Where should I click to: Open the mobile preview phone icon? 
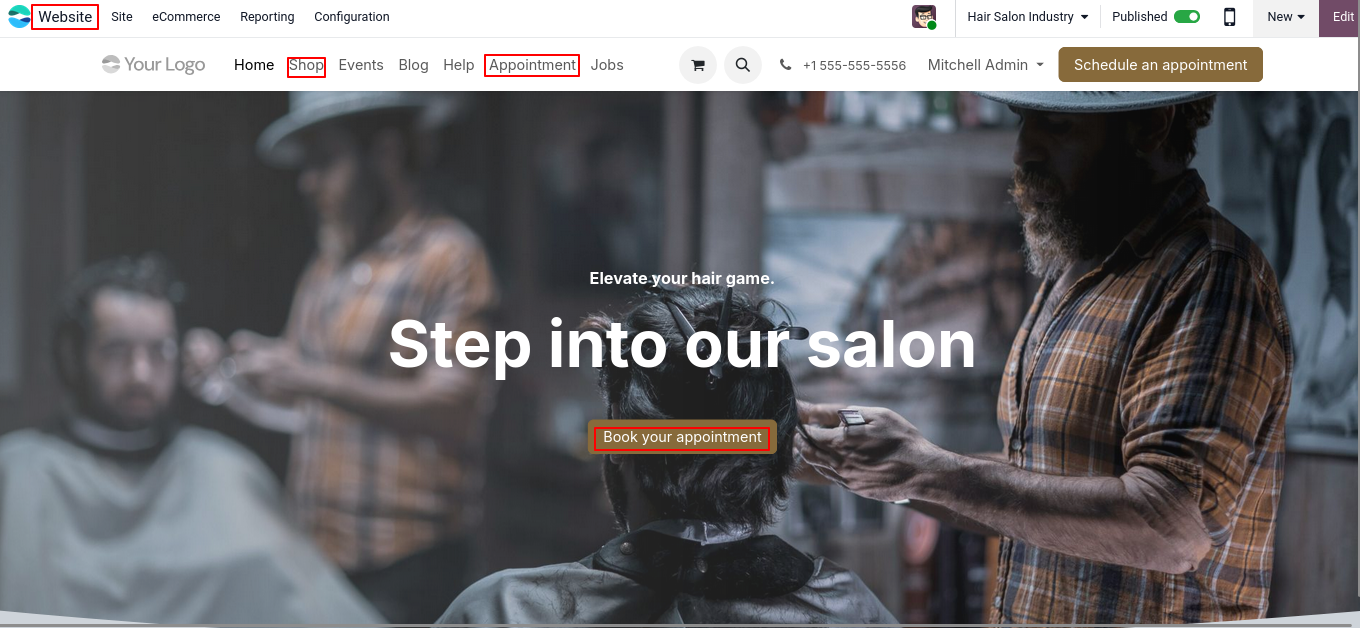pyautogui.click(x=1229, y=17)
